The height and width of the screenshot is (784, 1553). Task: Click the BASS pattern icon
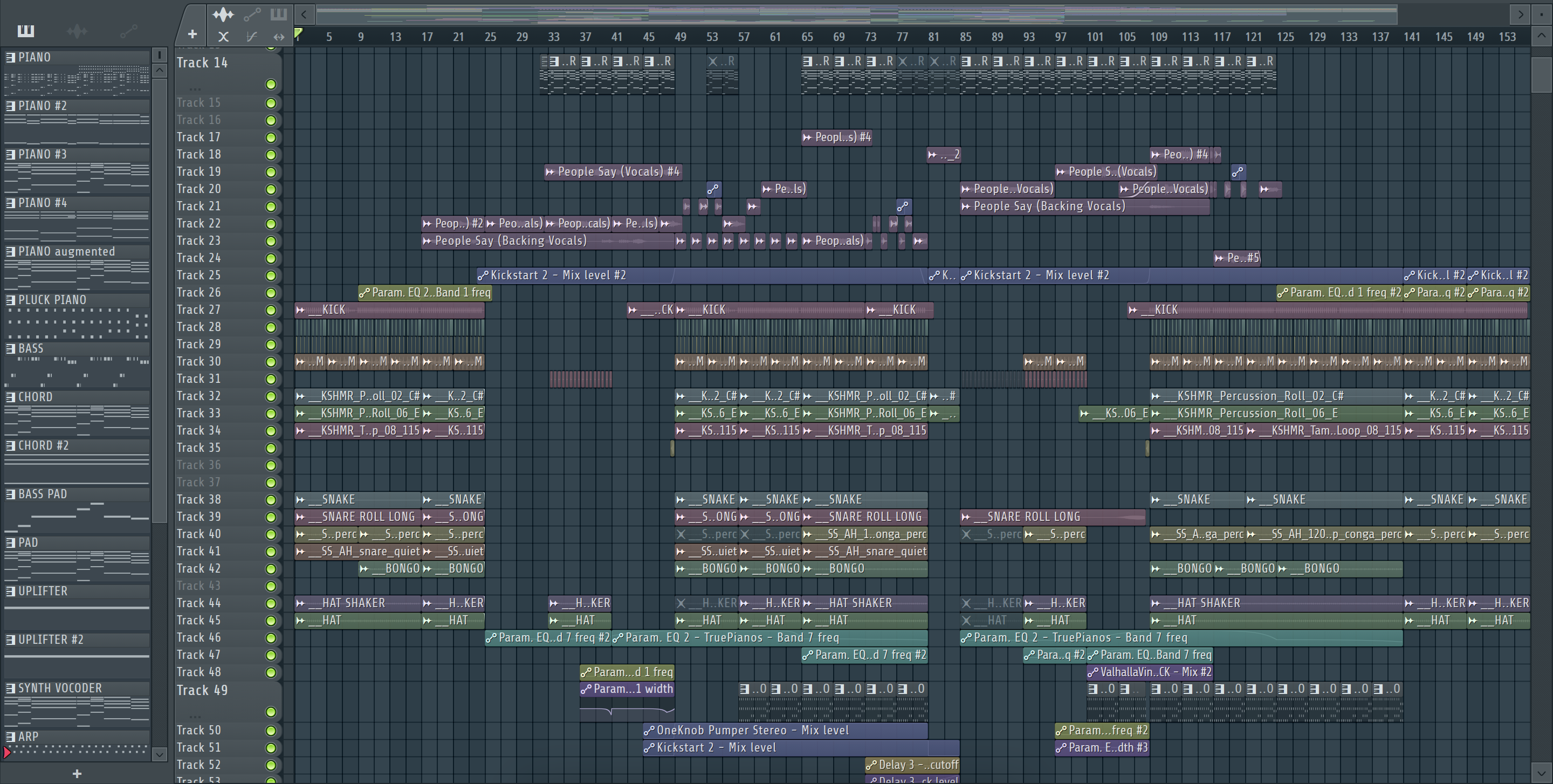[10, 348]
